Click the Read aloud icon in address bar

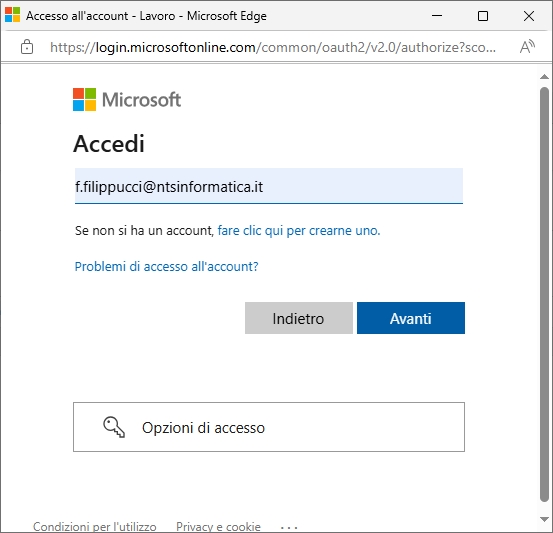click(527, 47)
